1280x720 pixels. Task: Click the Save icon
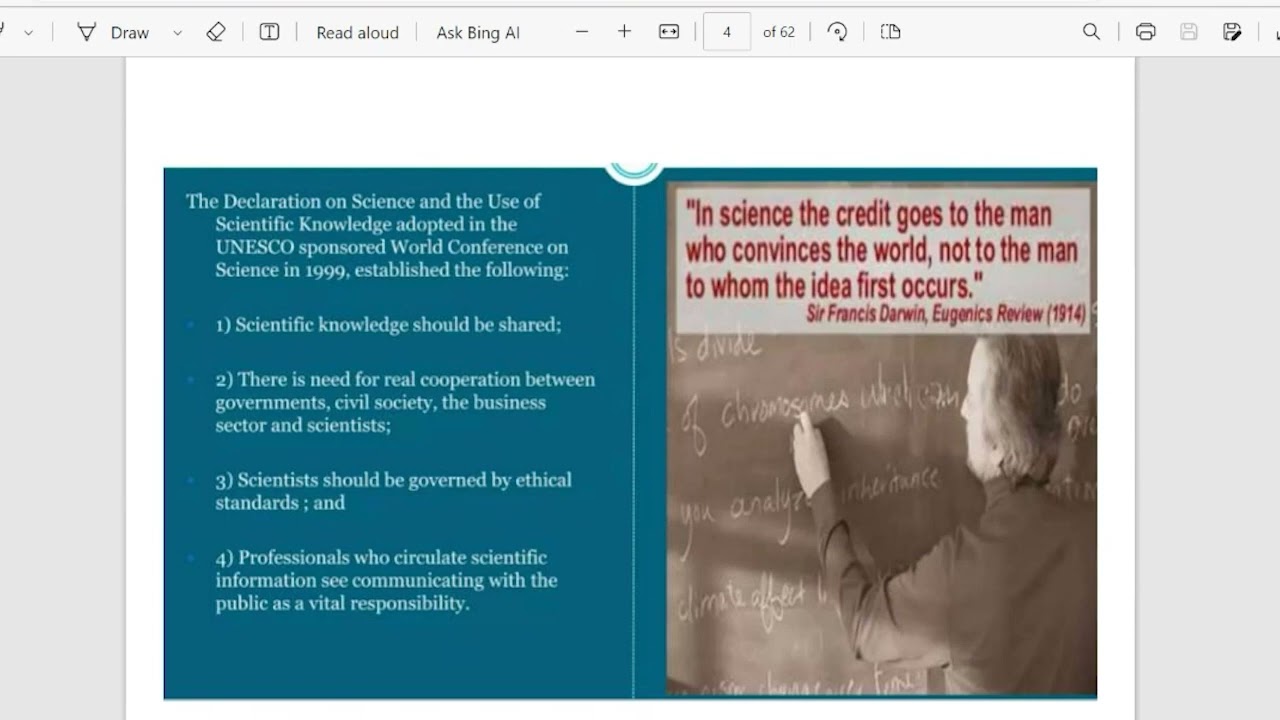point(1189,32)
